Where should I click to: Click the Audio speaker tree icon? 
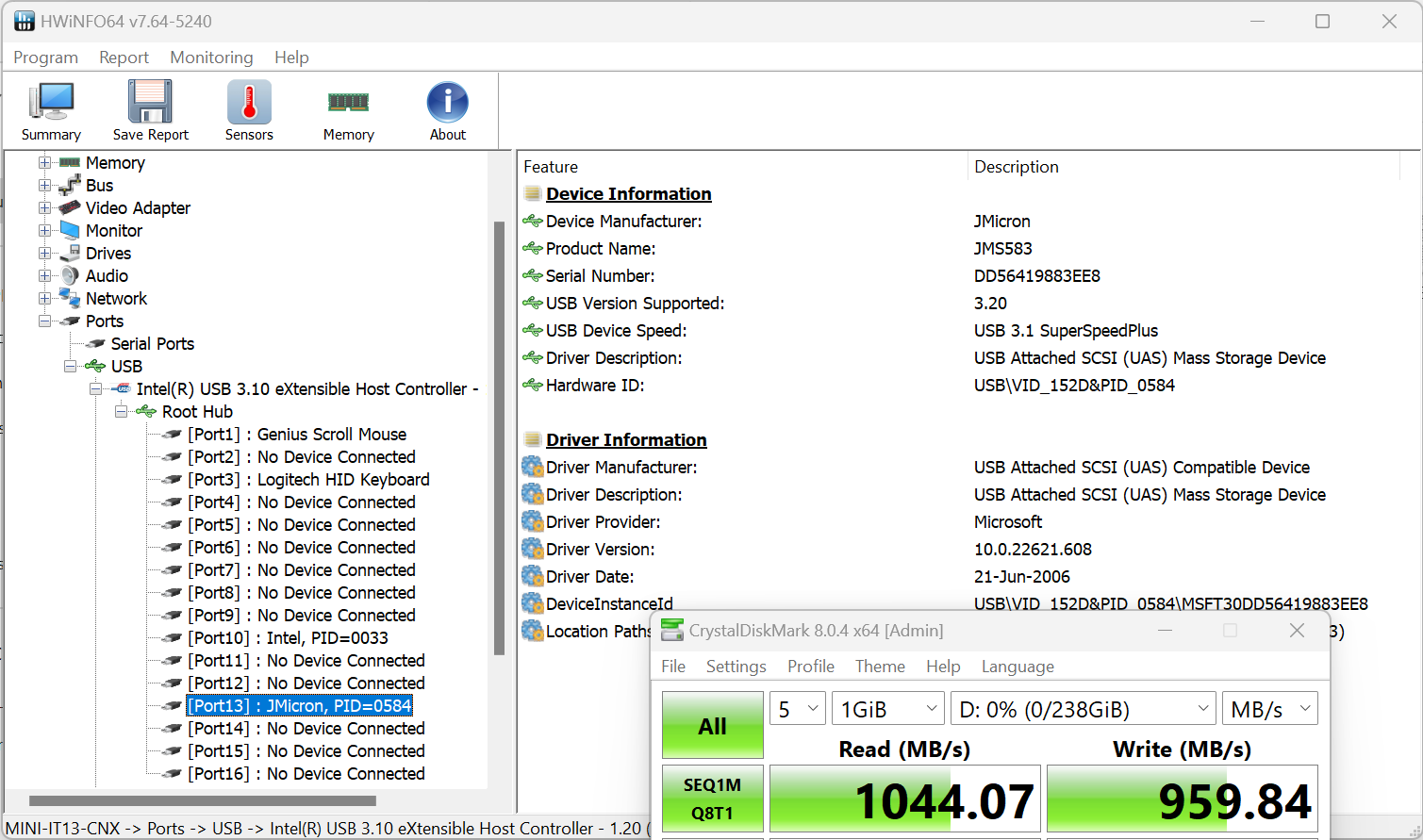tap(70, 276)
